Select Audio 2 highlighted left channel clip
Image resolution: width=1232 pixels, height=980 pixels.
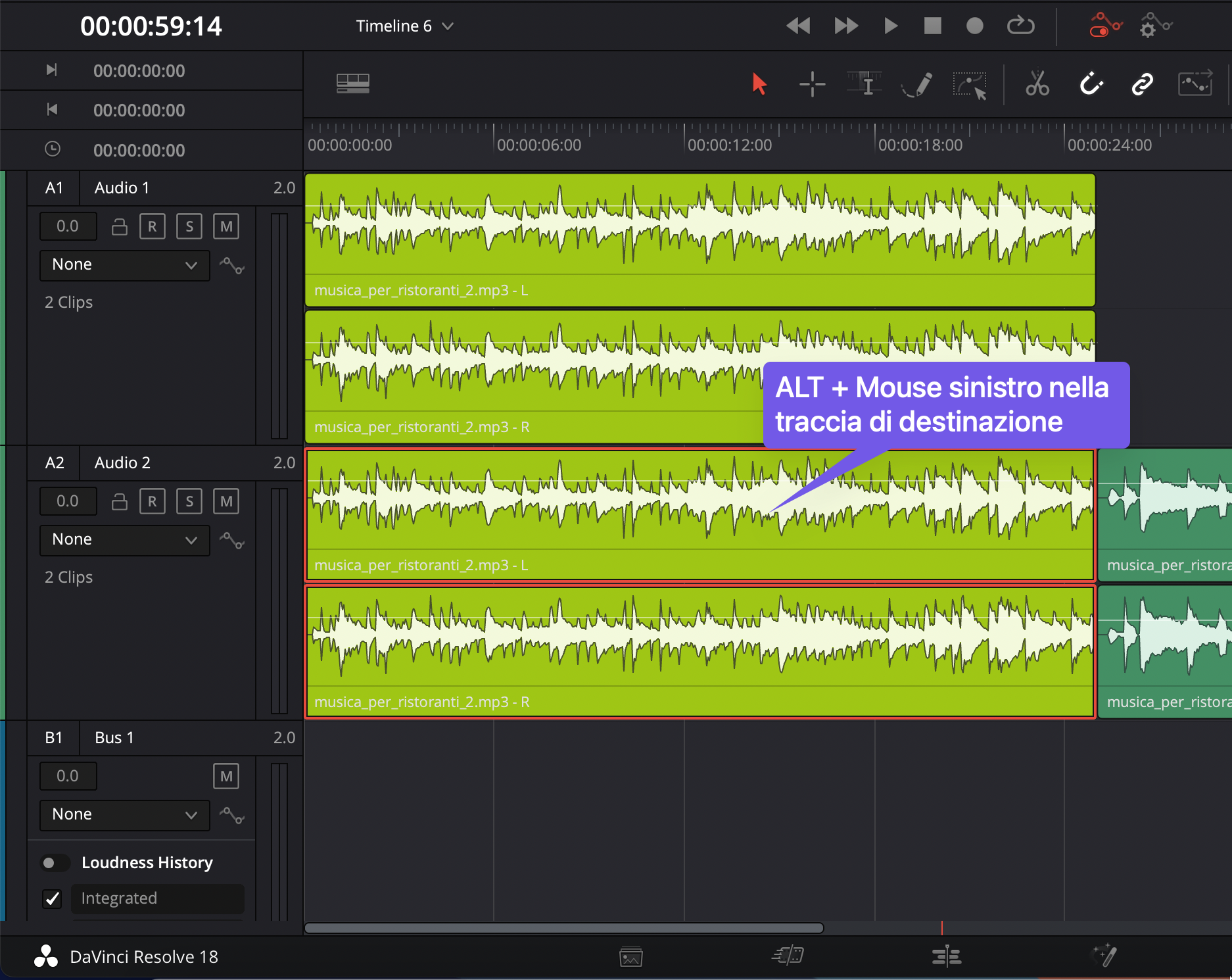tap(700, 515)
